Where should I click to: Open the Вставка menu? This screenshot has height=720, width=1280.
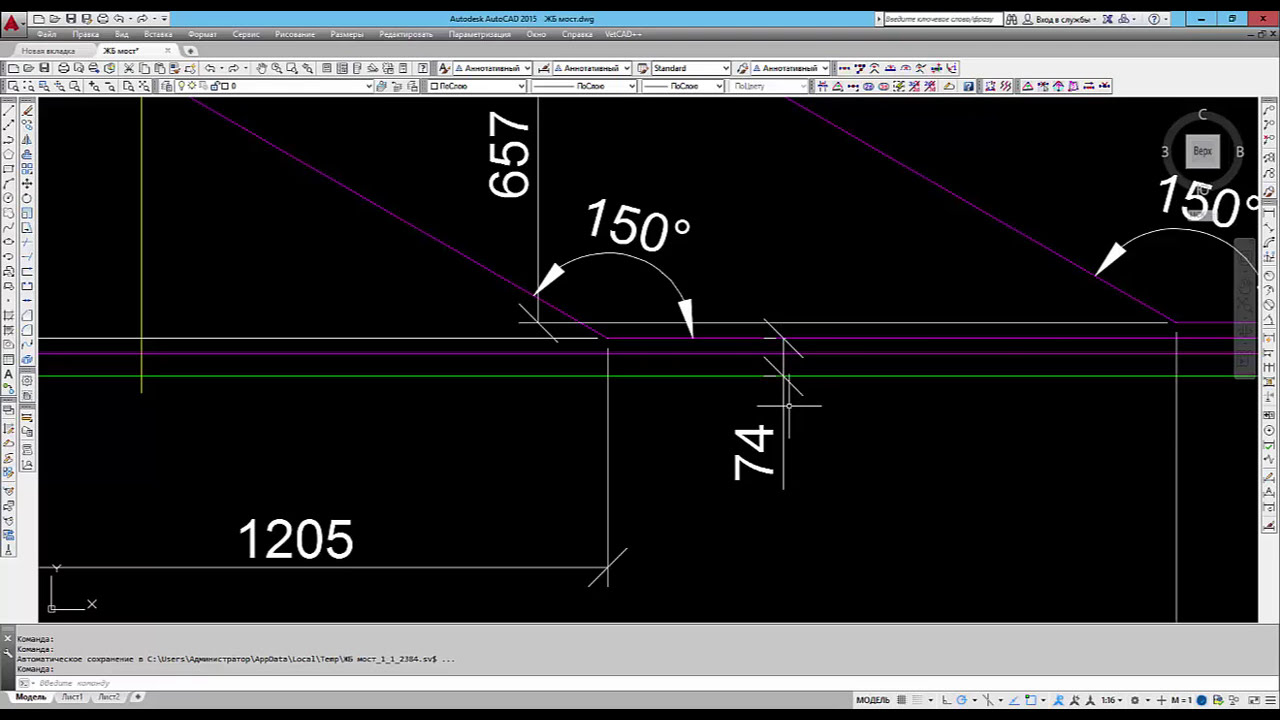point(158,34)
